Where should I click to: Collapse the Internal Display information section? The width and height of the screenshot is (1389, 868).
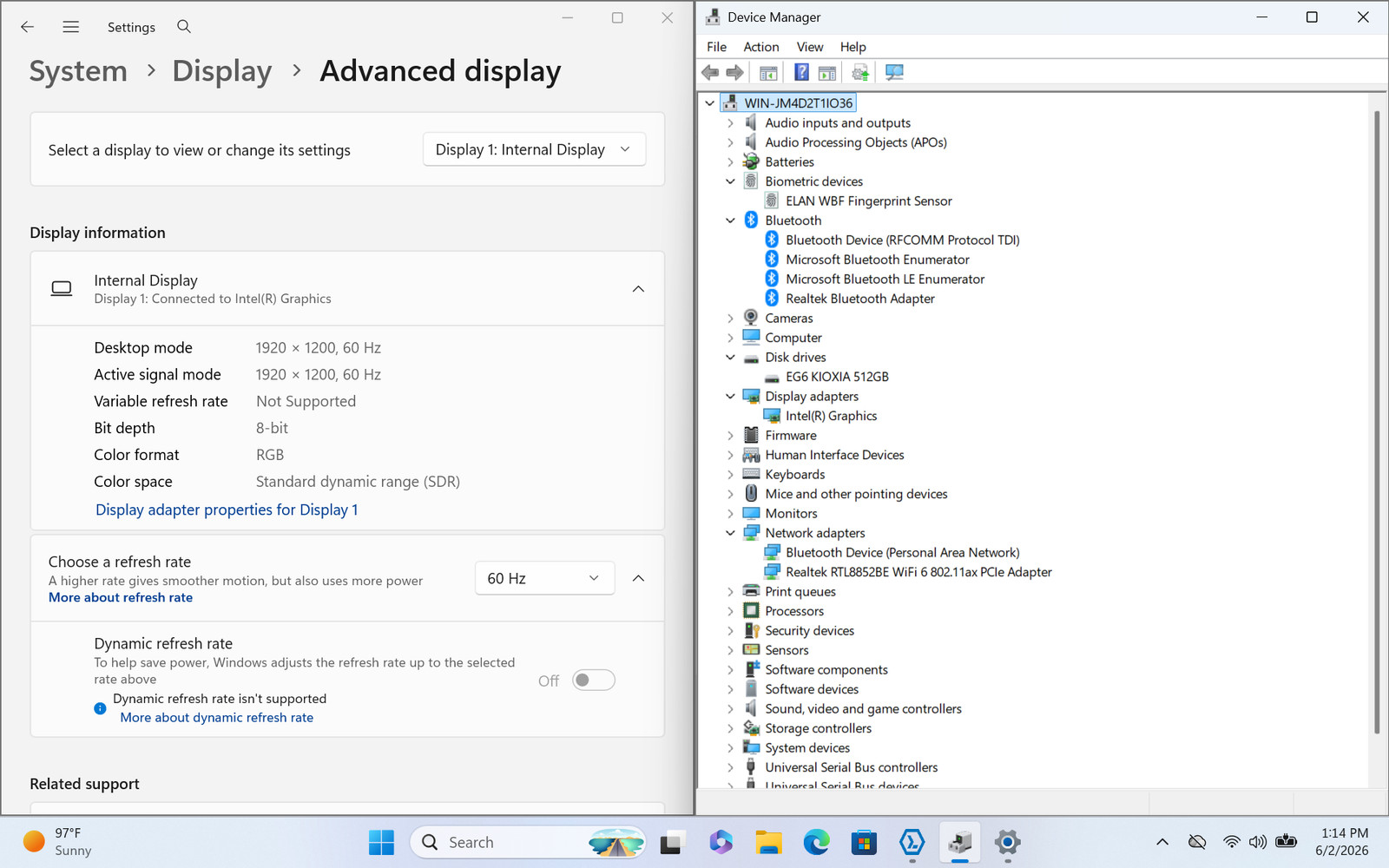pos(638,289)
